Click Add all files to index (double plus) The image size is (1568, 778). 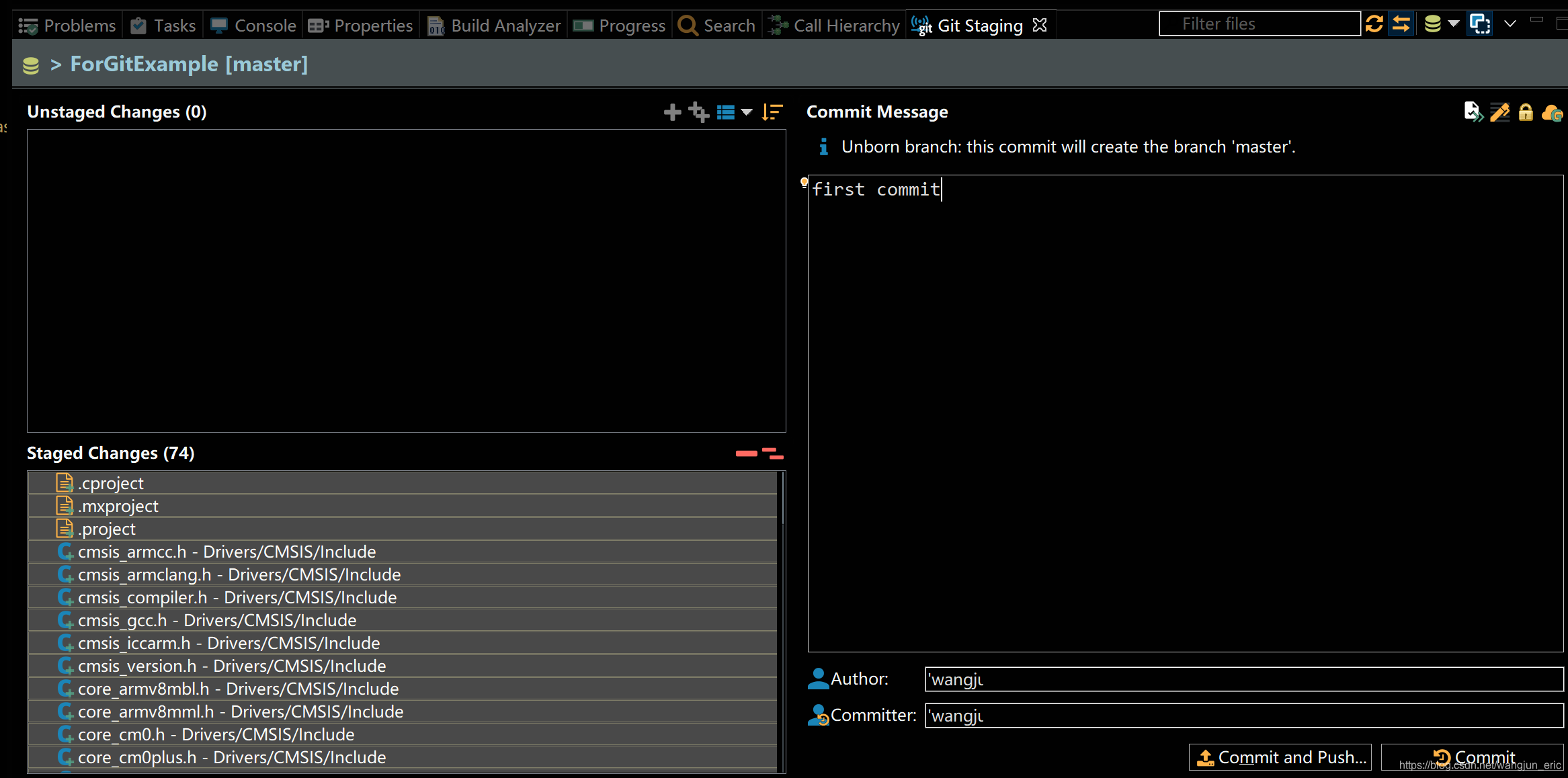[699, 112]
